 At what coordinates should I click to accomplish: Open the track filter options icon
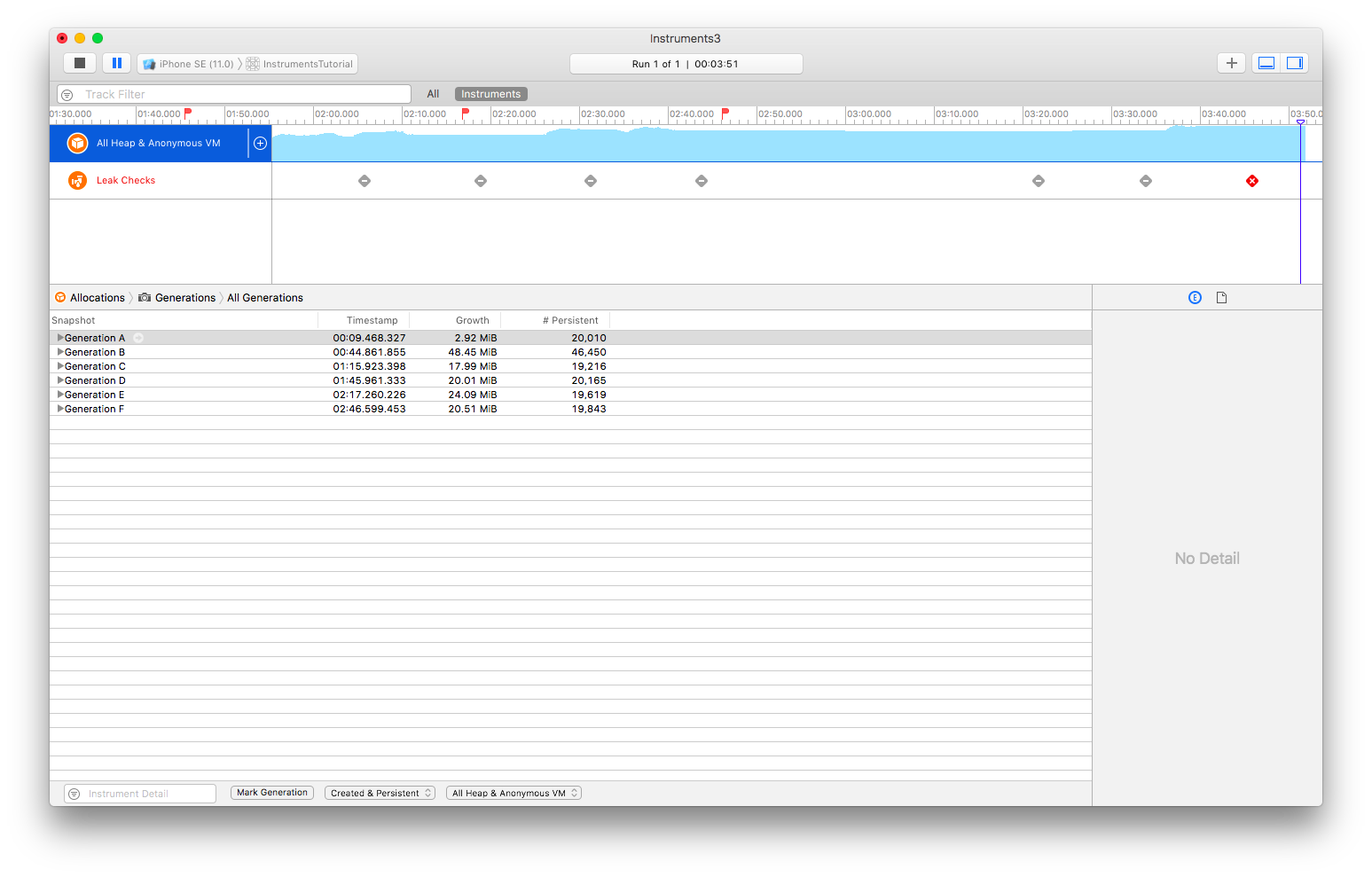67,94
